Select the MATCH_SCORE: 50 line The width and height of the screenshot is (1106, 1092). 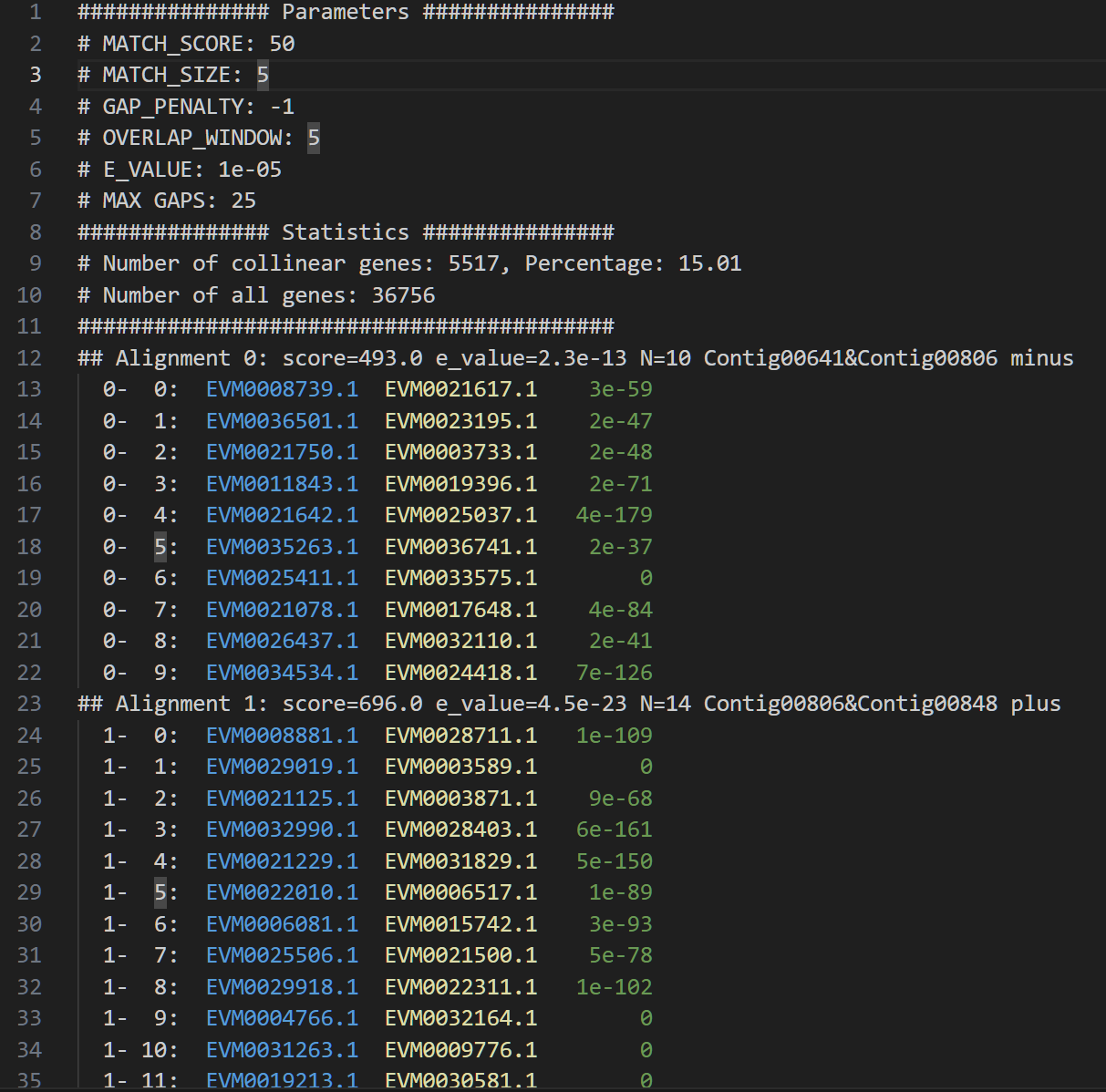[186, 44]
